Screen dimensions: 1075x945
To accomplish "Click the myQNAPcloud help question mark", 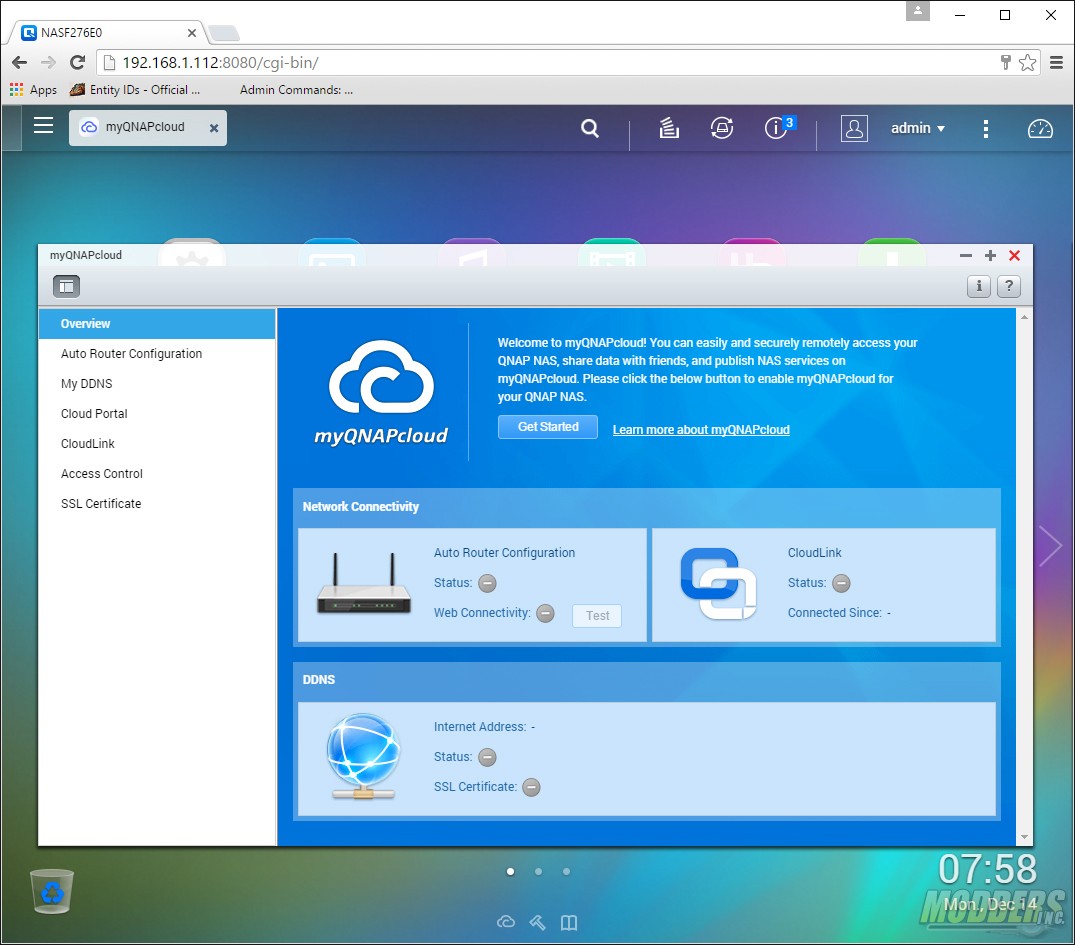I will click(x=1008, y=286).
